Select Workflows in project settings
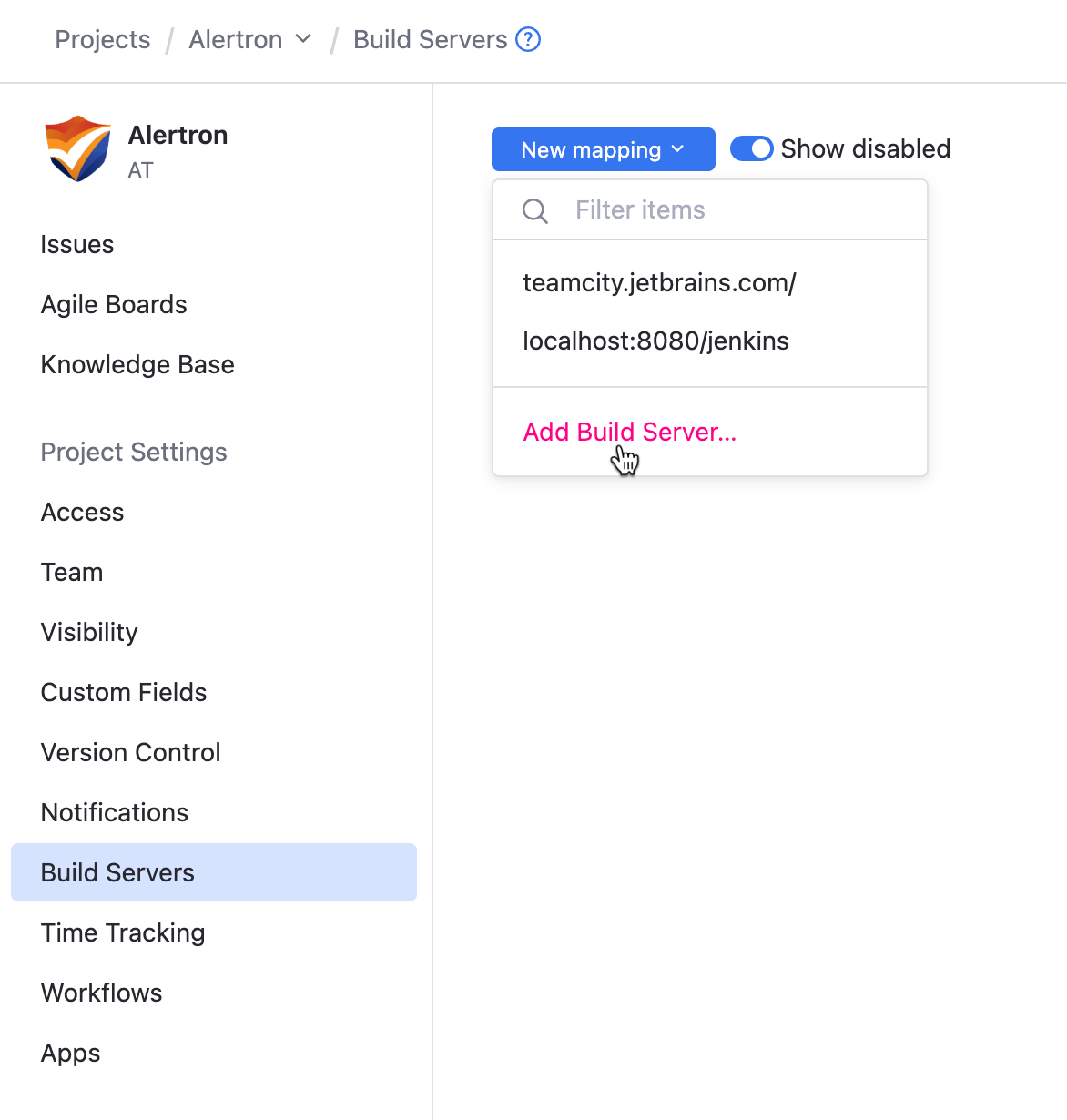Screen dimensions: 1067x1120 pyautogui.click(x=101, y=993)
